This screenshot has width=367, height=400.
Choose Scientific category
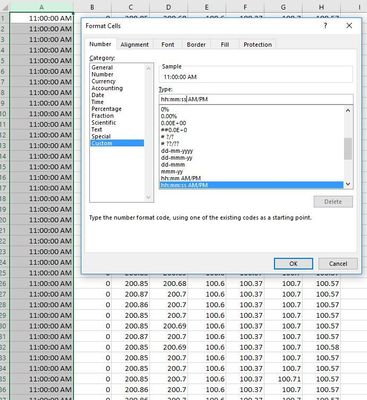coord(117,123)
